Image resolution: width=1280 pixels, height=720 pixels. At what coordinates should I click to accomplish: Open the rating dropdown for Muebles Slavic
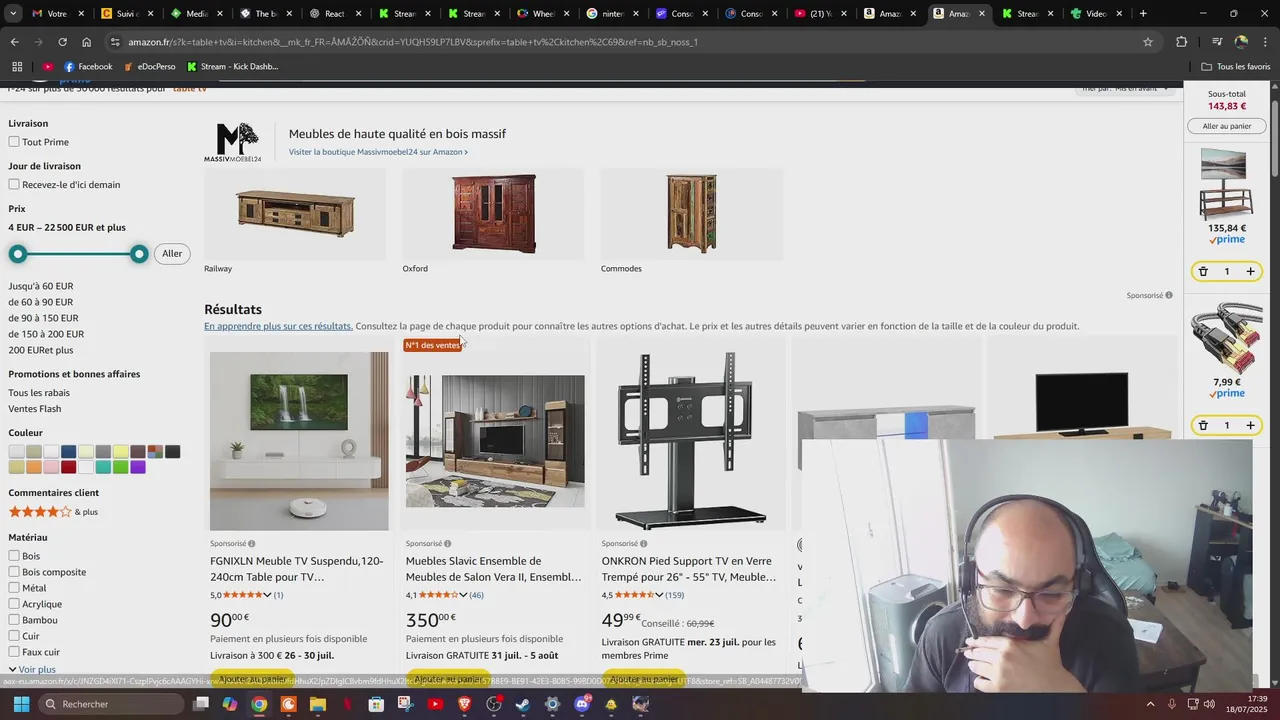[x=463, y=595]
